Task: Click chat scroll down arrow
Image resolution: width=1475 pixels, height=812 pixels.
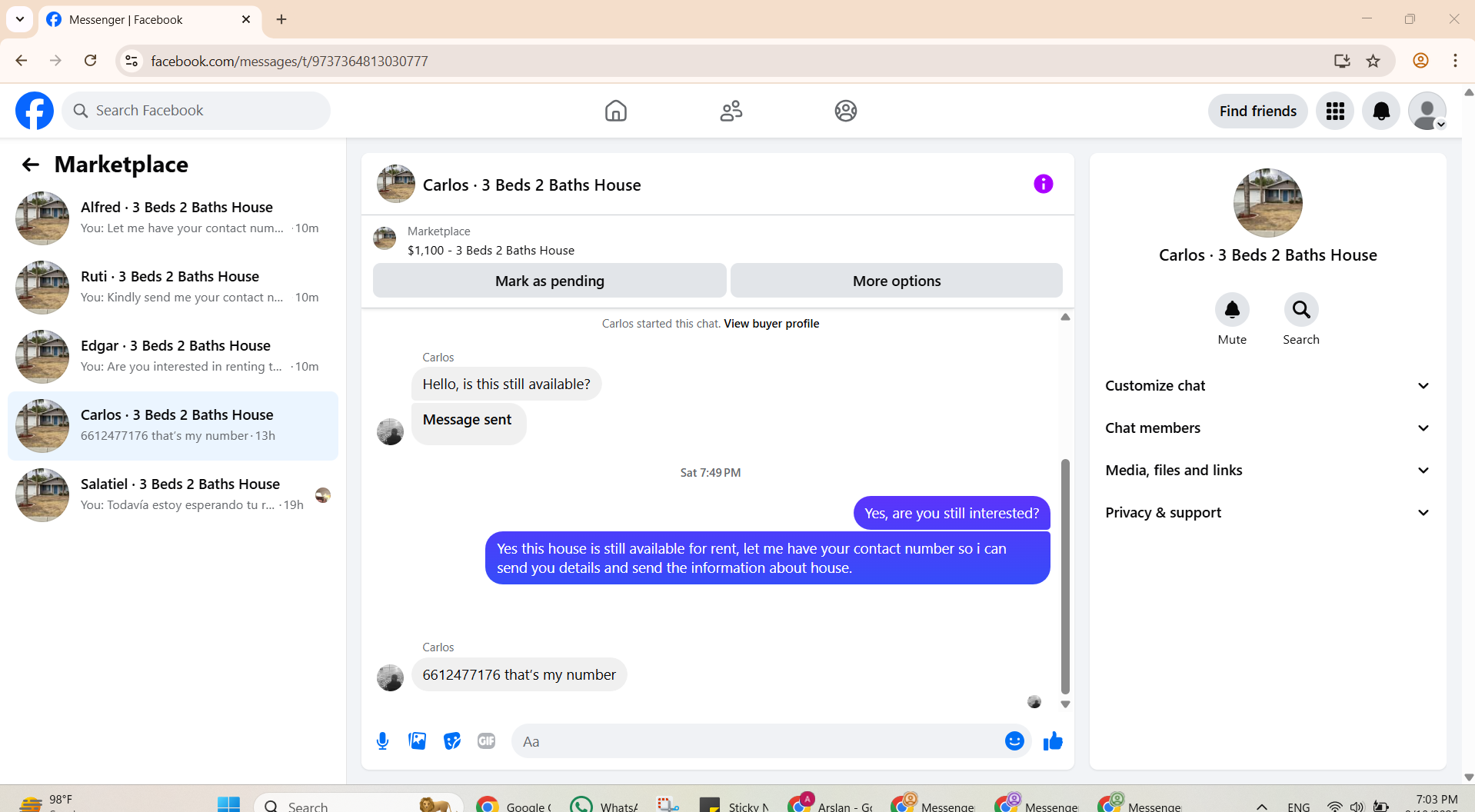Action: pos(1065,704)
